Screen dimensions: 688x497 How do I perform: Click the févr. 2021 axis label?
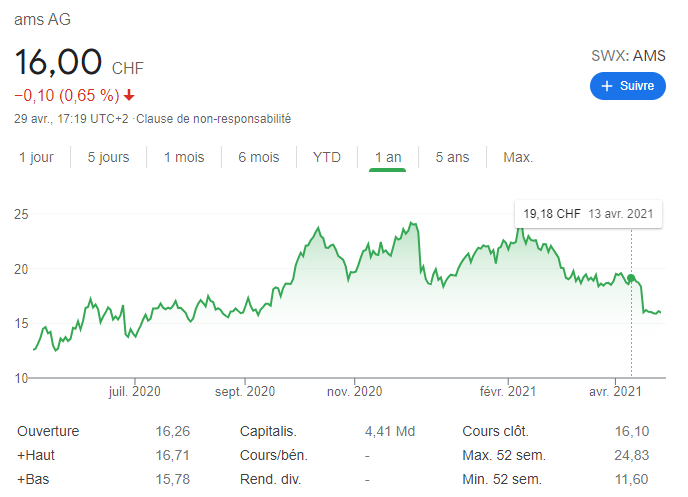pos(508,391)
